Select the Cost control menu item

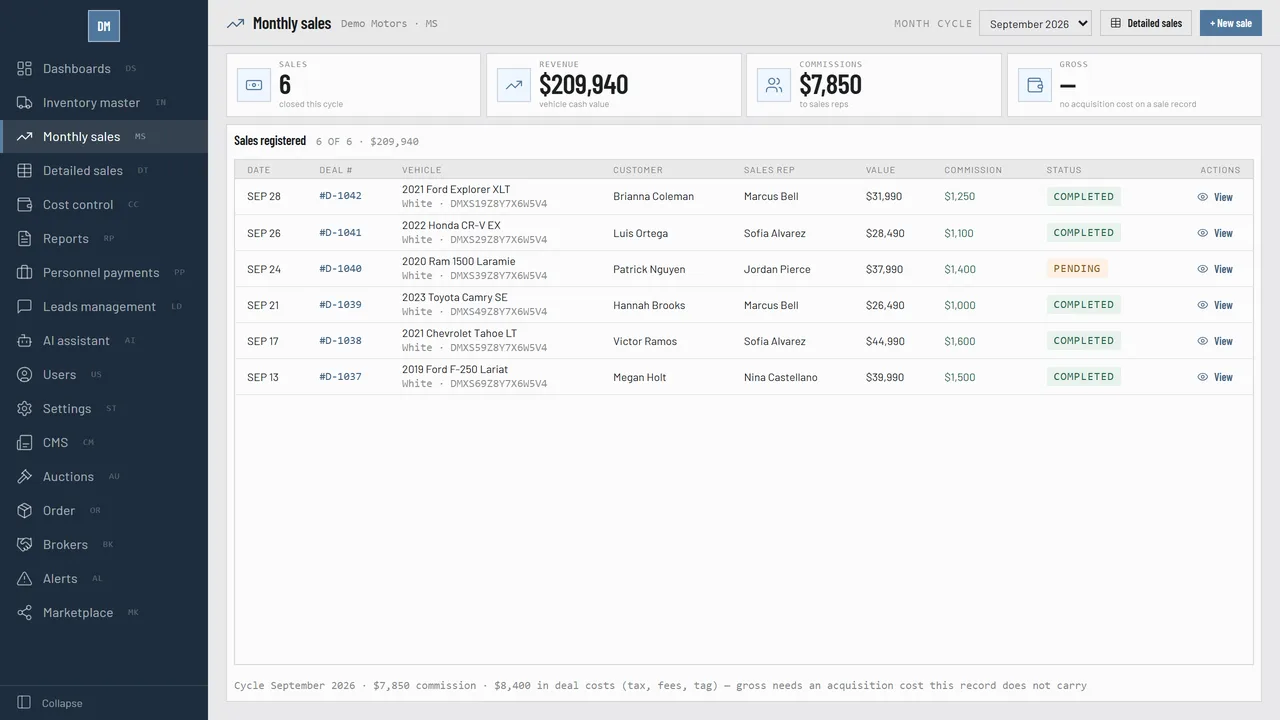tap(104, 204)
